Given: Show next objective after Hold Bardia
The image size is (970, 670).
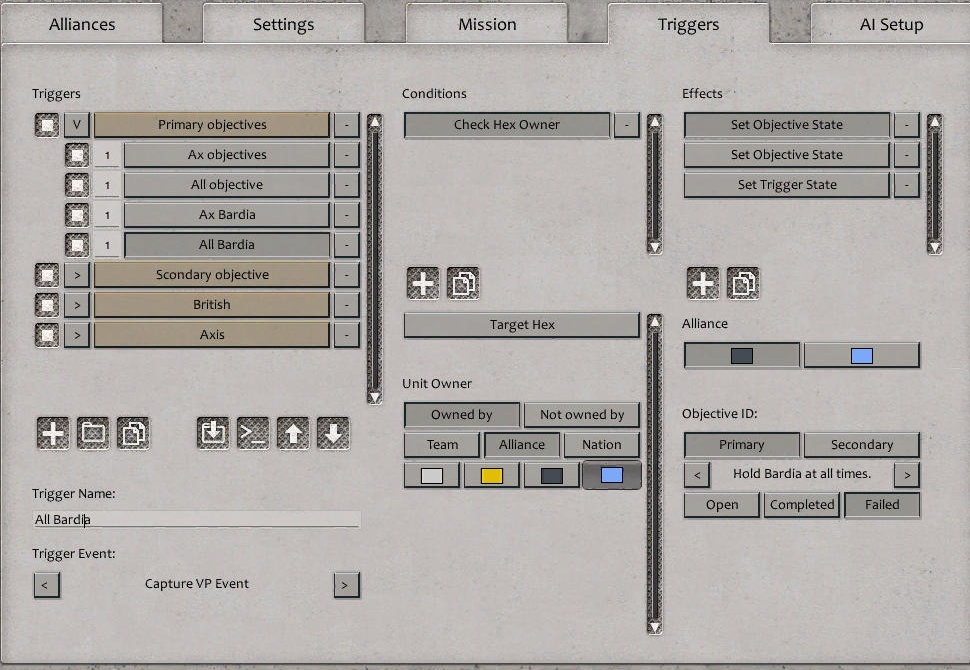Looking at the screenshot, I should coord(907,475).
